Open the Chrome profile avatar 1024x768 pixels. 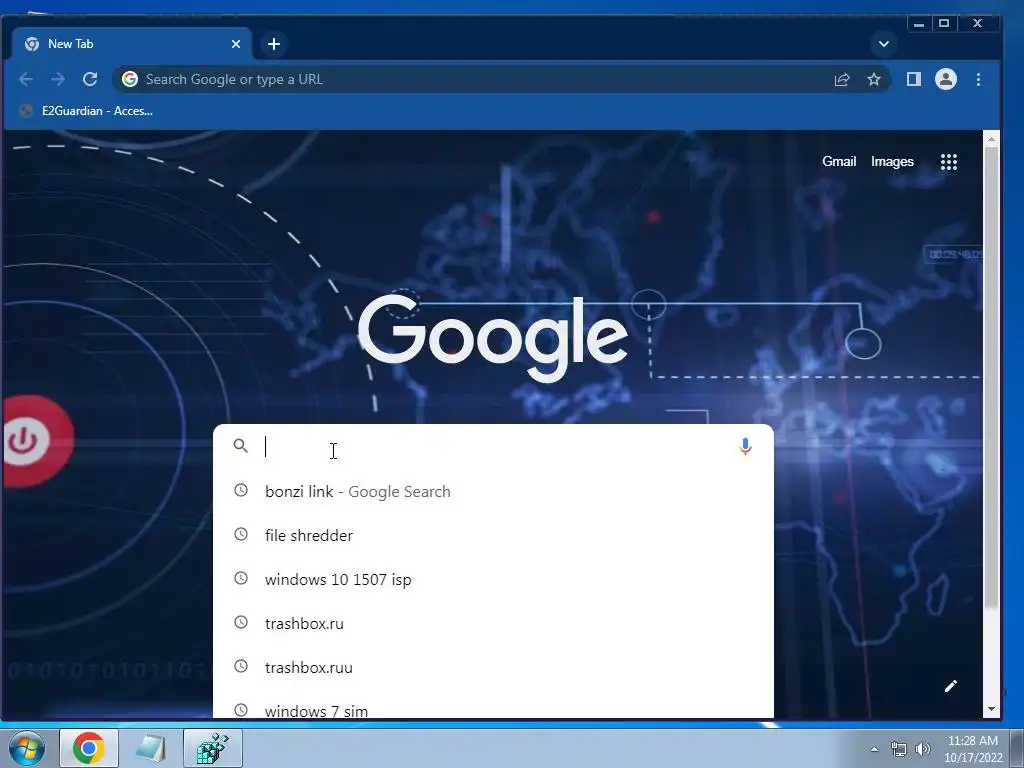pyautogui.click(x=946, y=80)
